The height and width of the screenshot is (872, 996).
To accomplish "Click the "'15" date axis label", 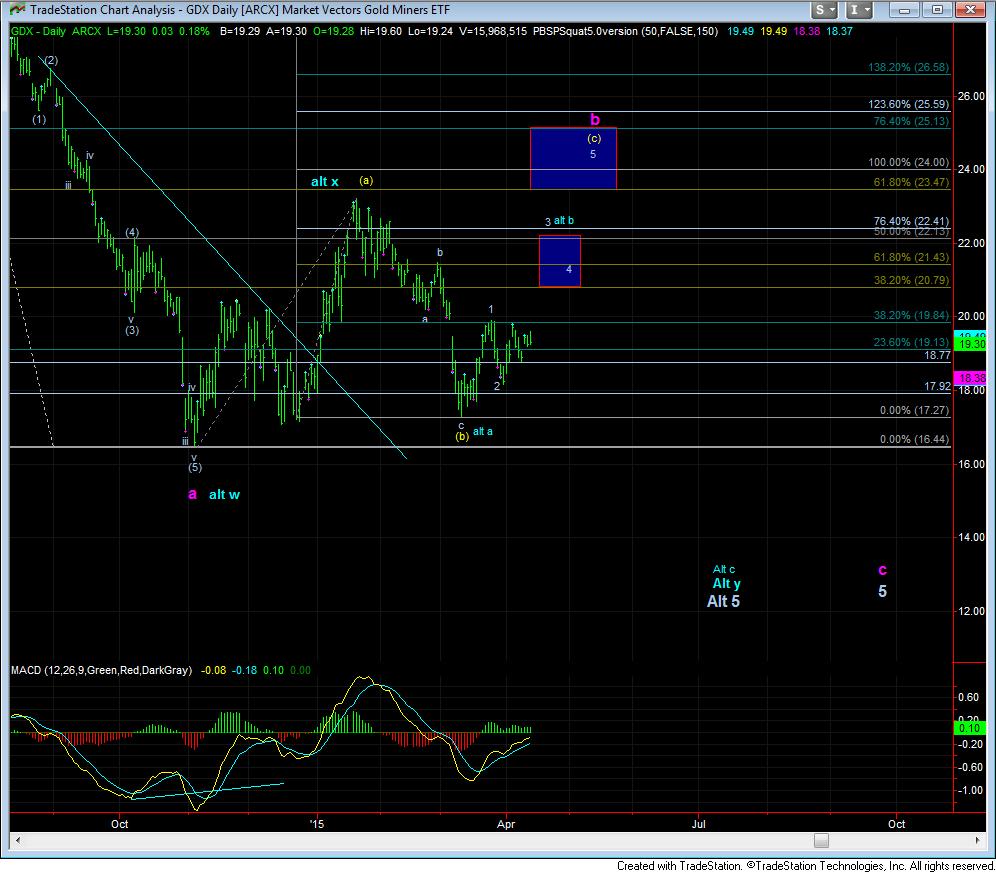I will (316, 824).
